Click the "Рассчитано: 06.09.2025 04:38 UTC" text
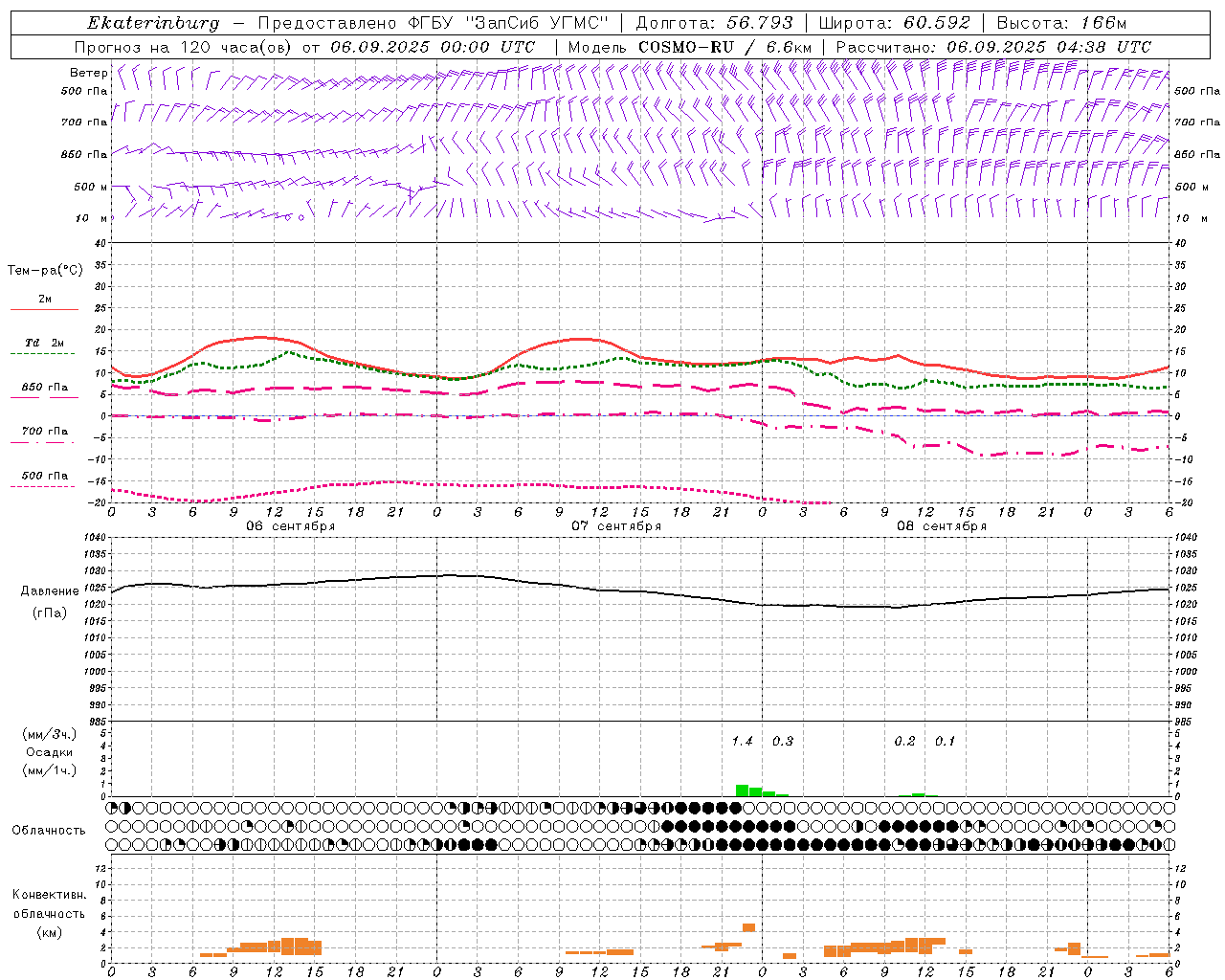Viewport: 1225px width, 980px height. (x=993, y=47)
